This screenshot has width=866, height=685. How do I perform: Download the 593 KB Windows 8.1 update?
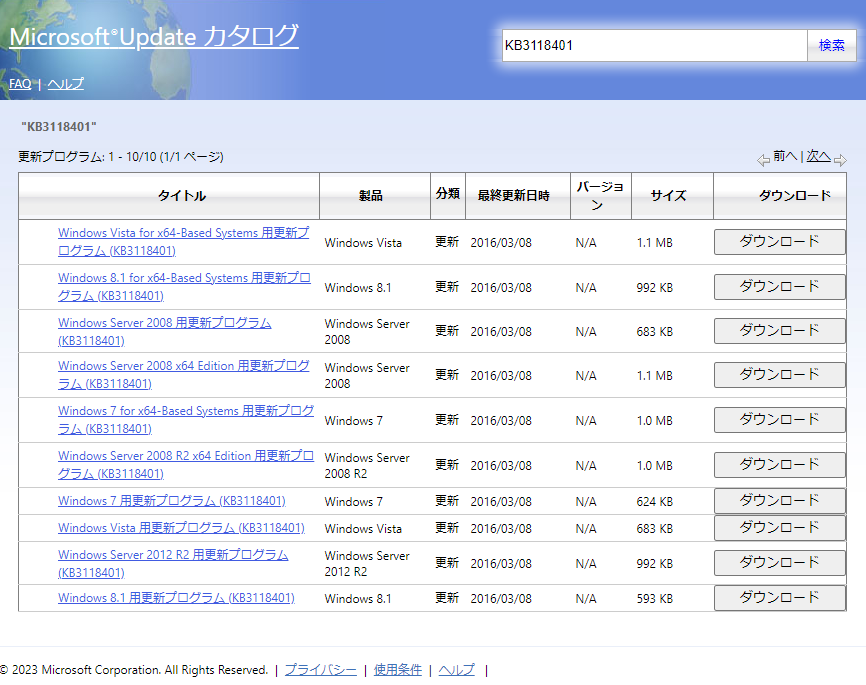point(779,598)
